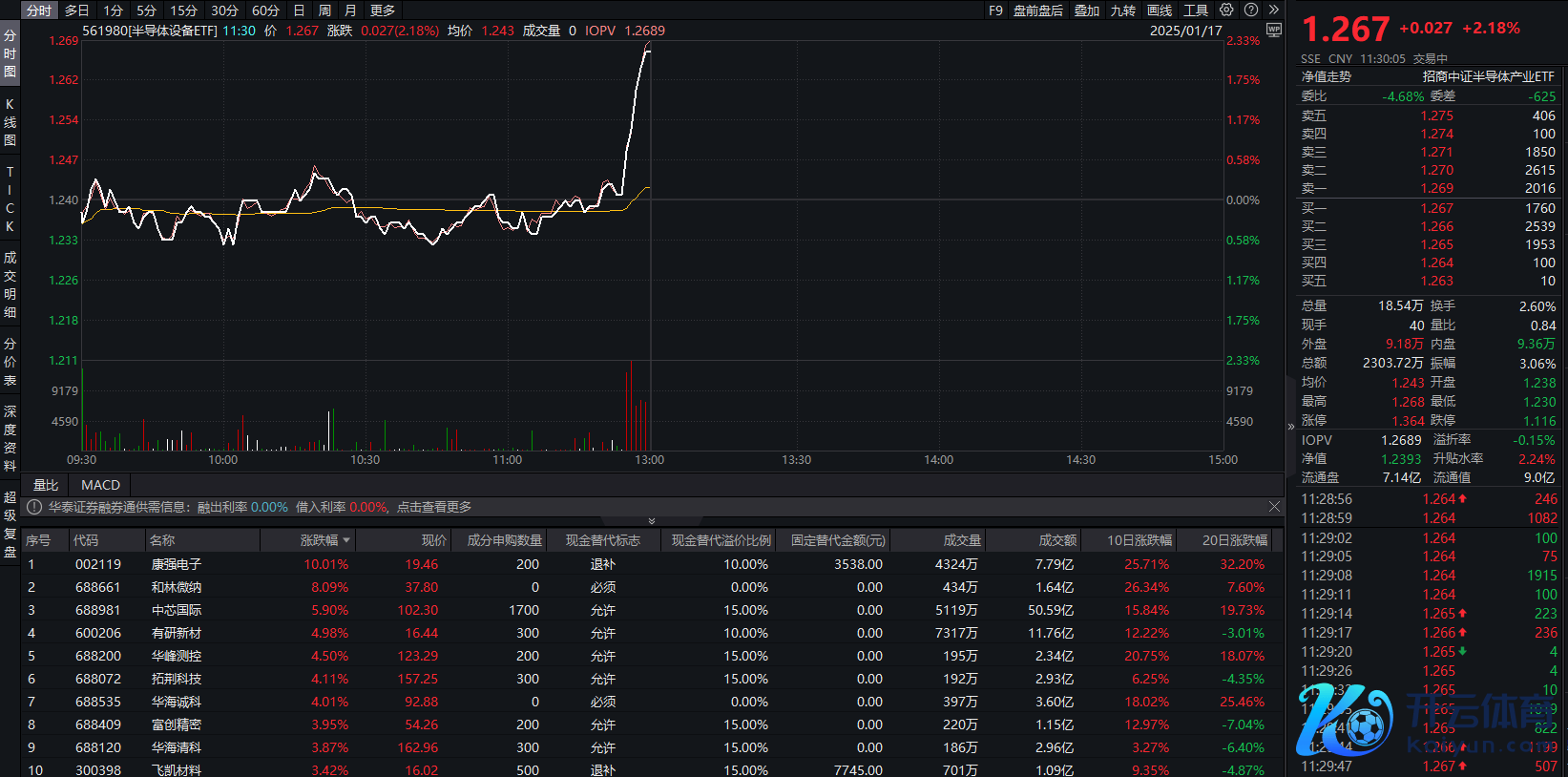Screen dimensions: 1568x777
Task: Collapse the constituent list with double chevron
Action: pos(652,521)
